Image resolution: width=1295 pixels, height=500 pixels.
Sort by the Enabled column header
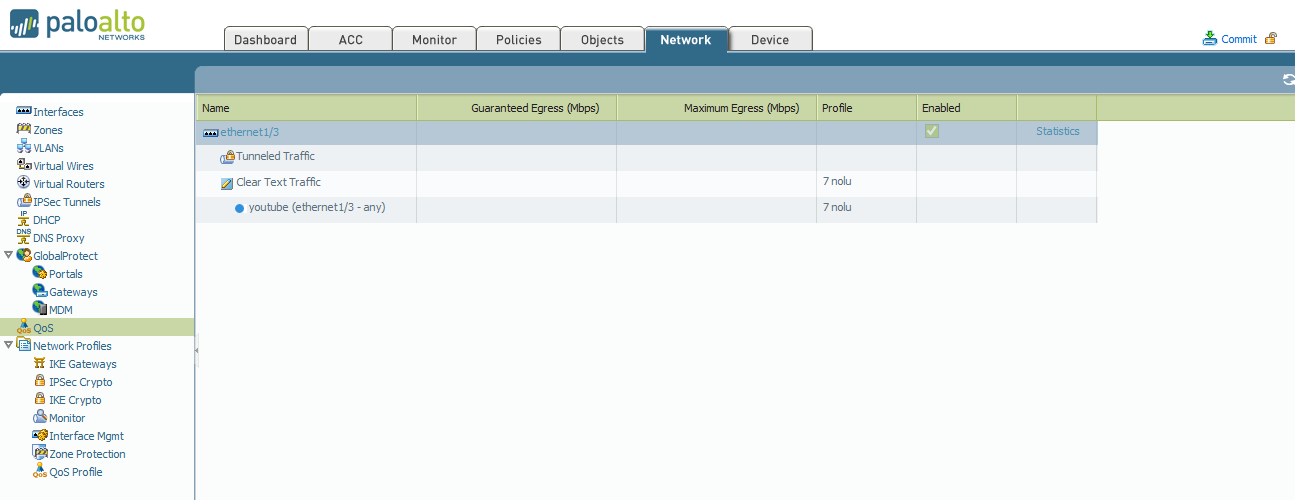click(x=967, y=107)
